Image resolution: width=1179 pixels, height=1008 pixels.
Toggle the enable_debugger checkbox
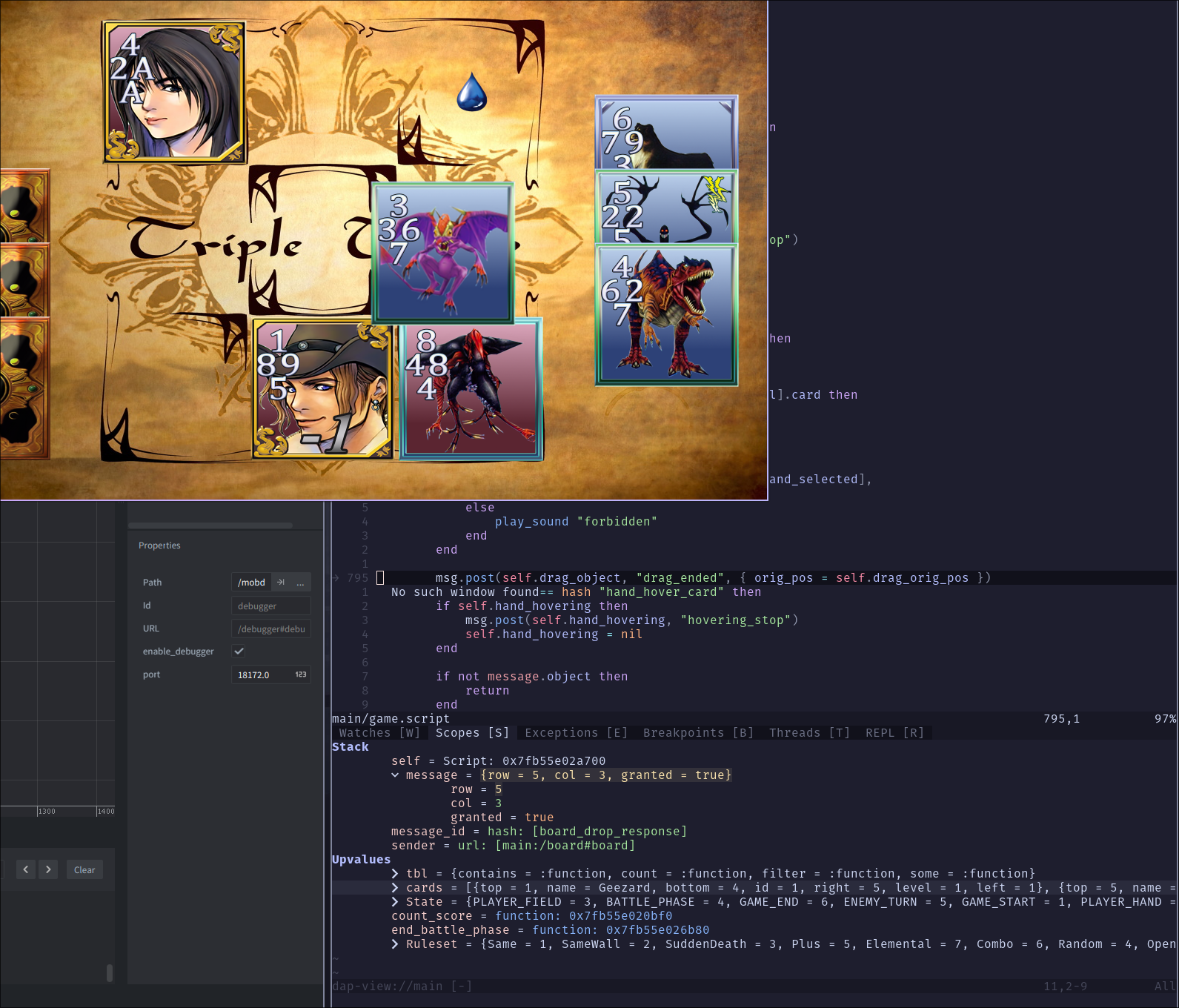[x=239, y=651]
